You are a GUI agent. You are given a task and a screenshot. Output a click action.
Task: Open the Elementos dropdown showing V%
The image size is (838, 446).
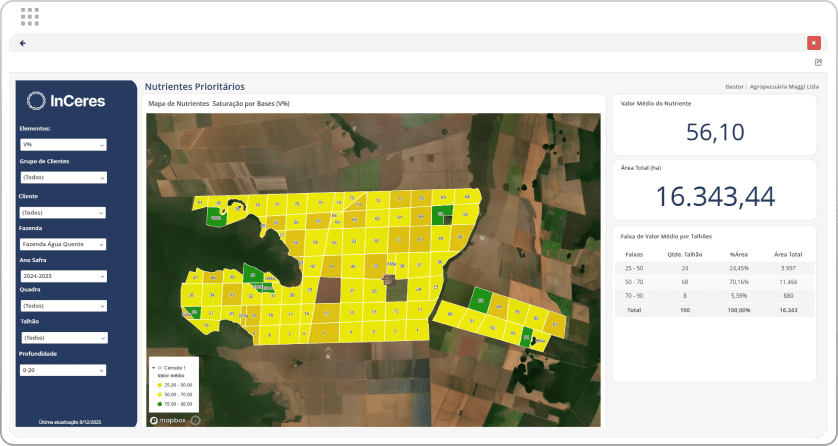[63, 145]
